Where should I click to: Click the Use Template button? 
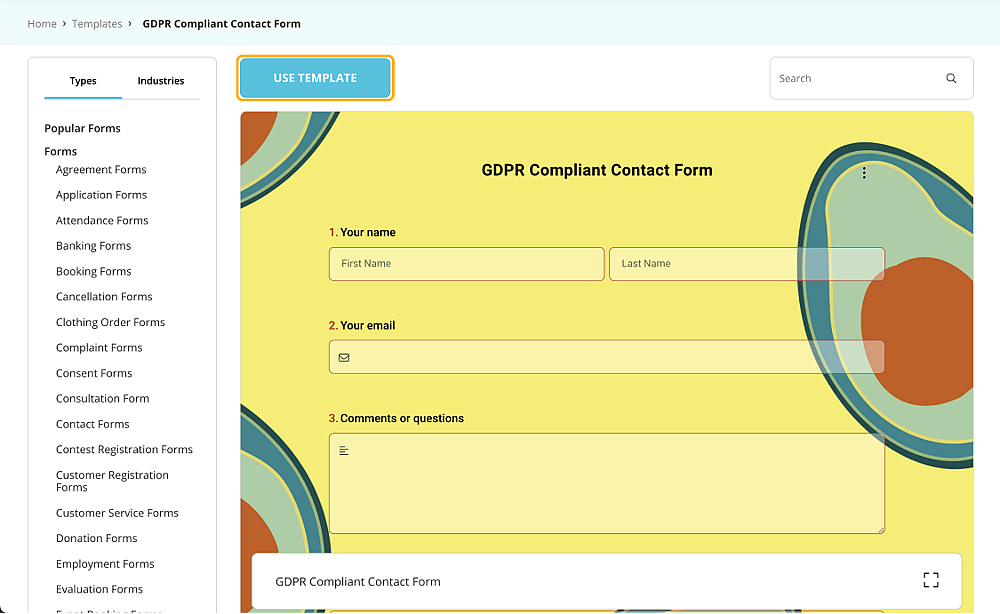315,78
